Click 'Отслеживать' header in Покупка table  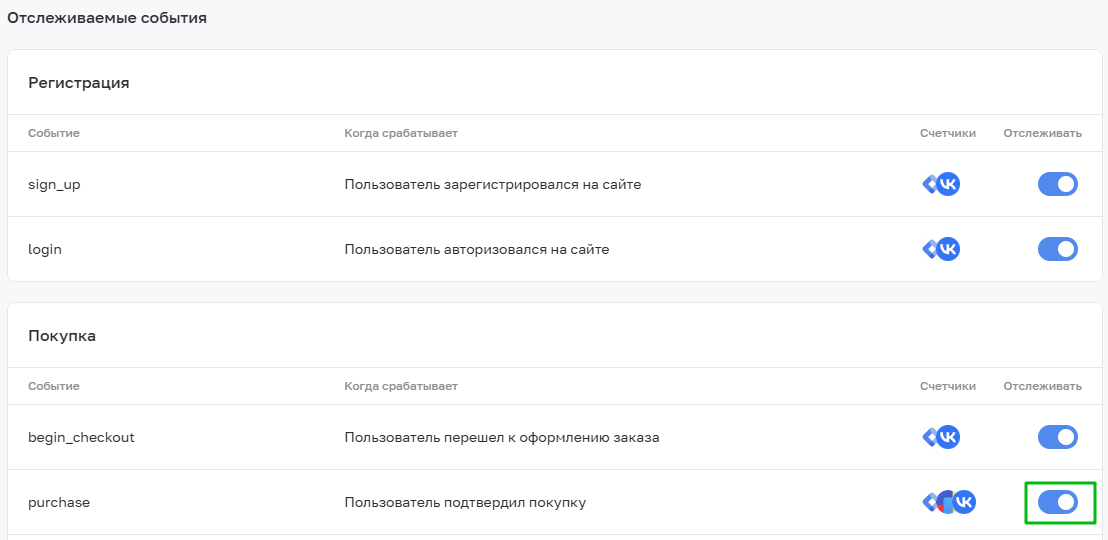[x=1042, y=386]
